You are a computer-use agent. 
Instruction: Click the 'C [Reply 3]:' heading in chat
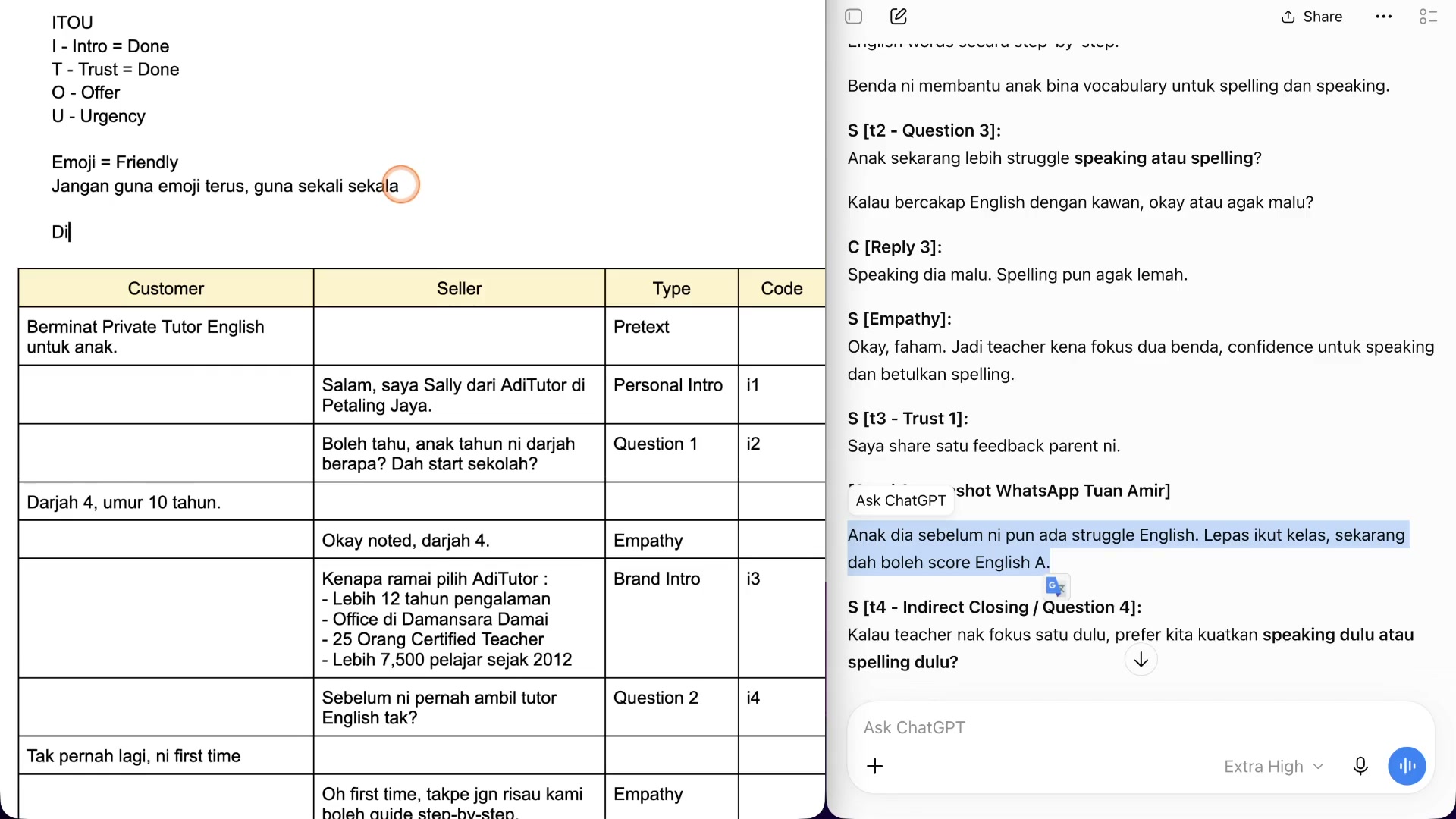pyautogui.click(x=895, y=247)
